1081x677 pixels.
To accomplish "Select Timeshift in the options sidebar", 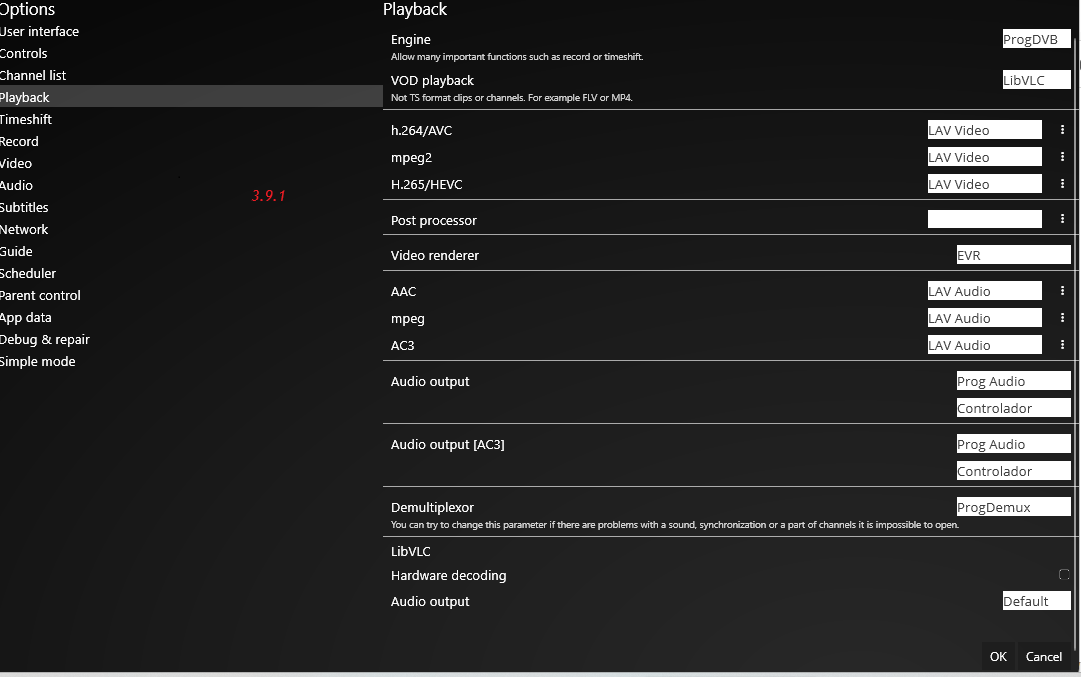I will (26, 119).
